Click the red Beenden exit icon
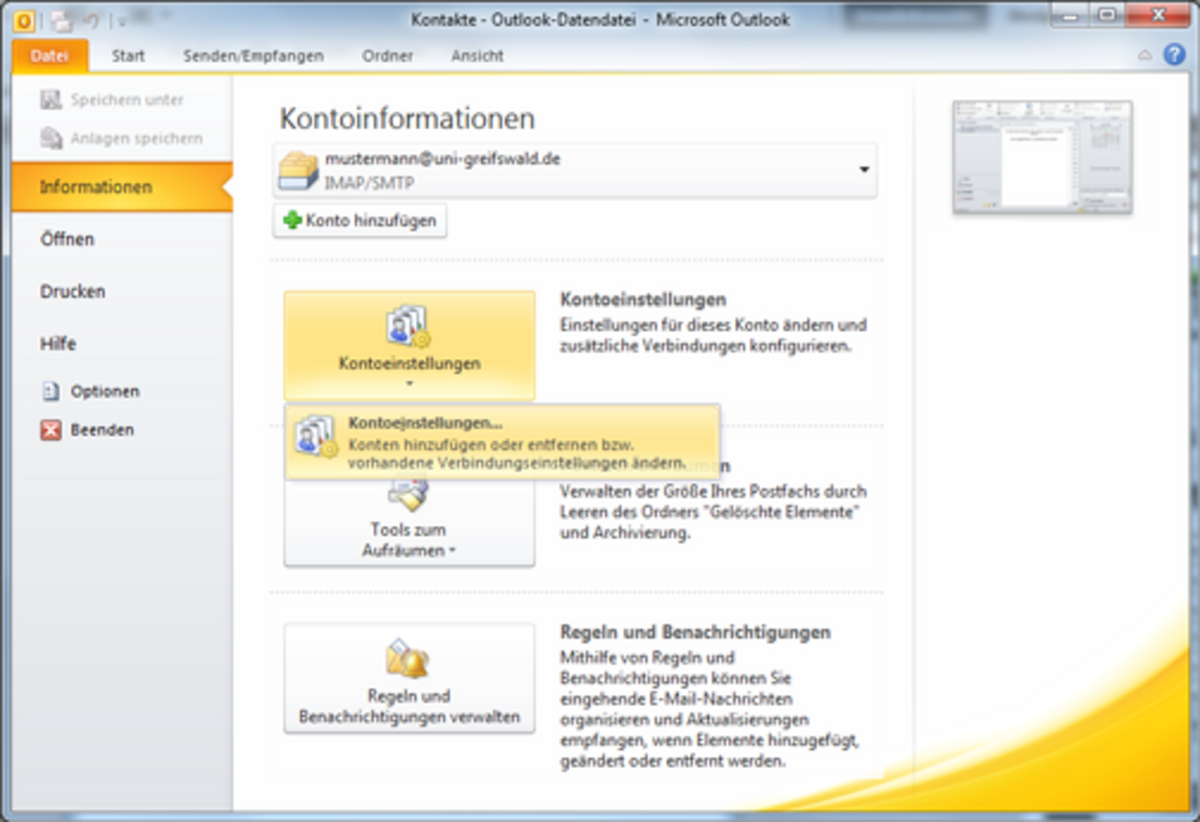 click(x=51, y=430)
